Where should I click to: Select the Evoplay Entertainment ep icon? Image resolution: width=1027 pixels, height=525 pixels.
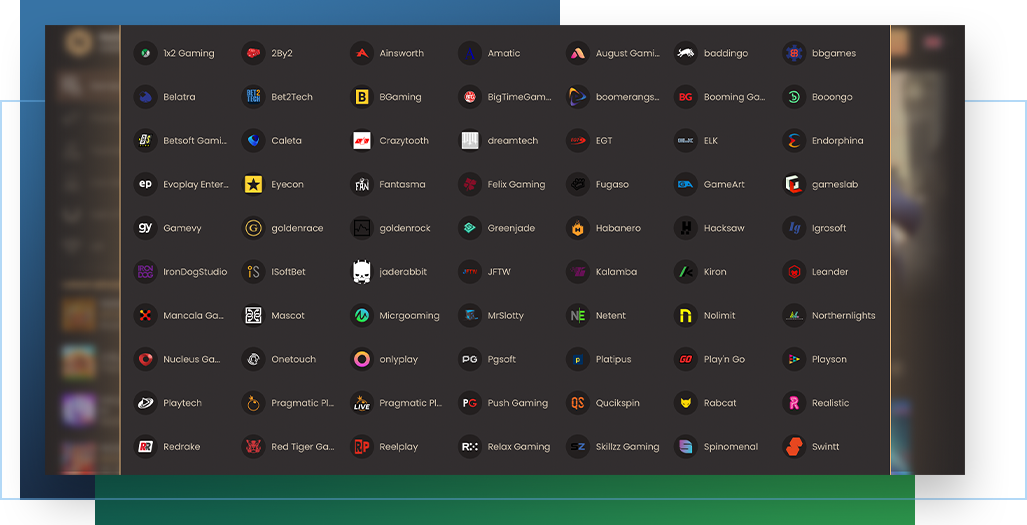(145, 185)
